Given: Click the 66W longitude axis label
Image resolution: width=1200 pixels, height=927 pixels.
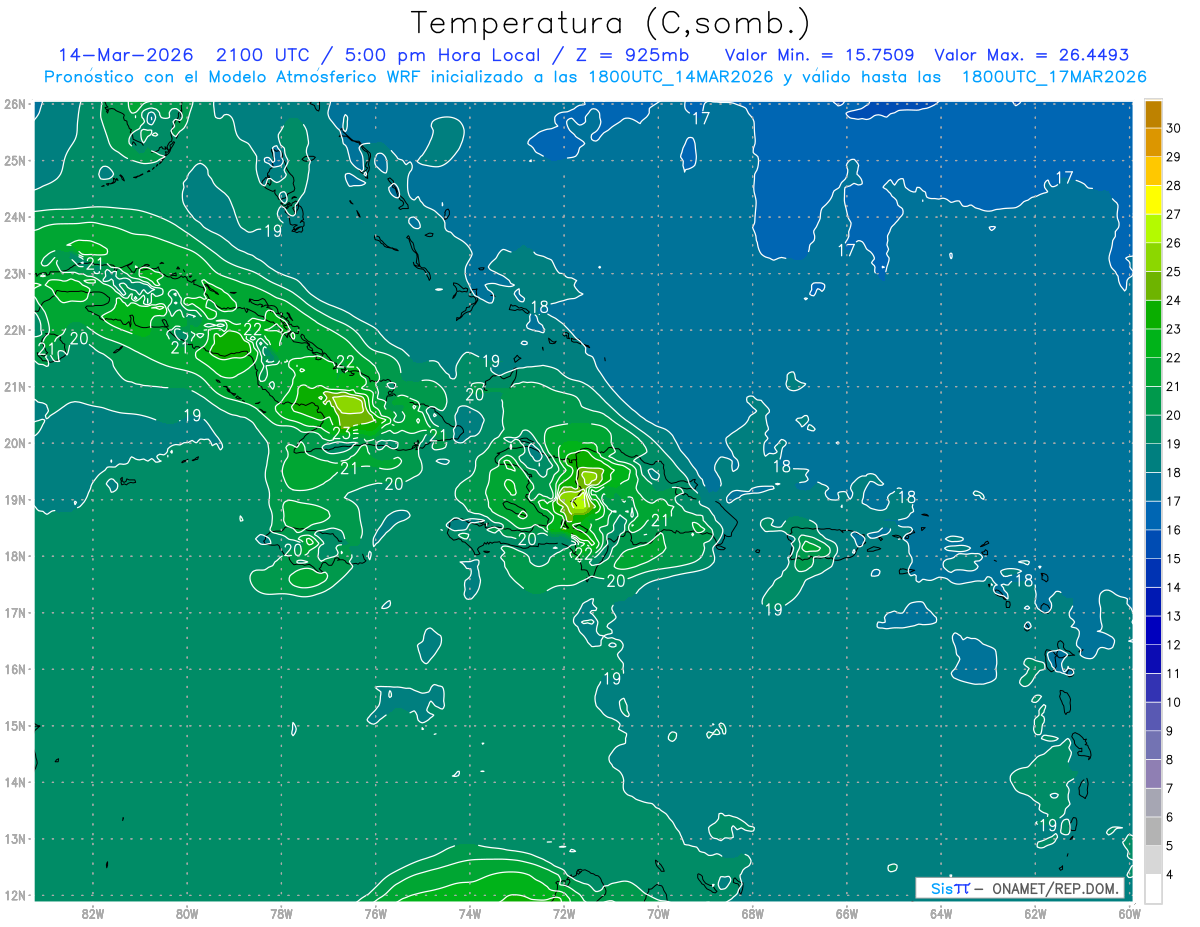Looking at the screenshot, I should tap(847, 912).
